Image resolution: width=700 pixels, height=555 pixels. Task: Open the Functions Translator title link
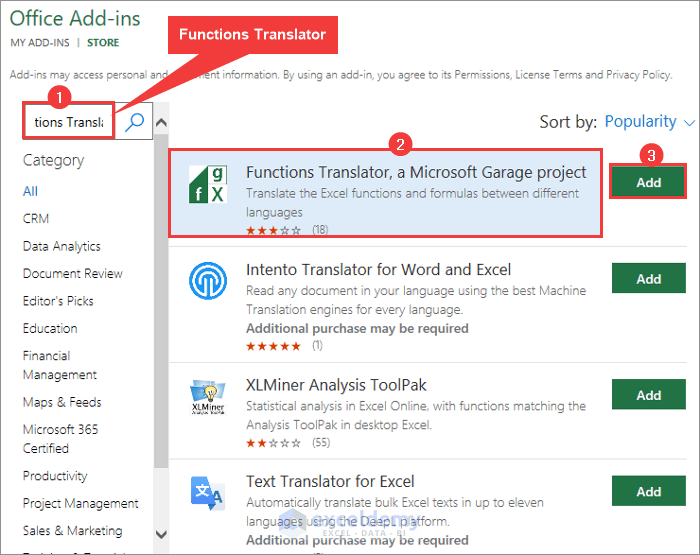click(416, 172)
